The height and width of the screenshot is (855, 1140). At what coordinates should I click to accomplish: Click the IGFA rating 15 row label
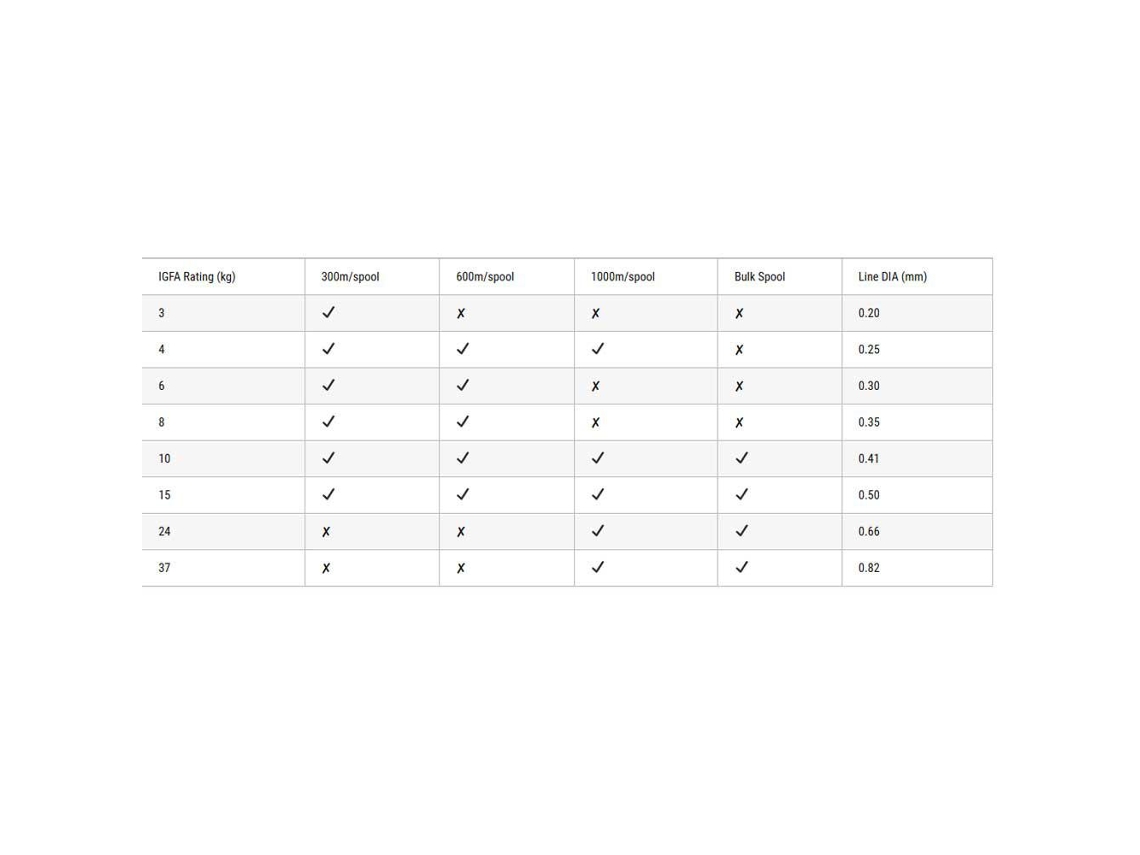tap(164, 495)
